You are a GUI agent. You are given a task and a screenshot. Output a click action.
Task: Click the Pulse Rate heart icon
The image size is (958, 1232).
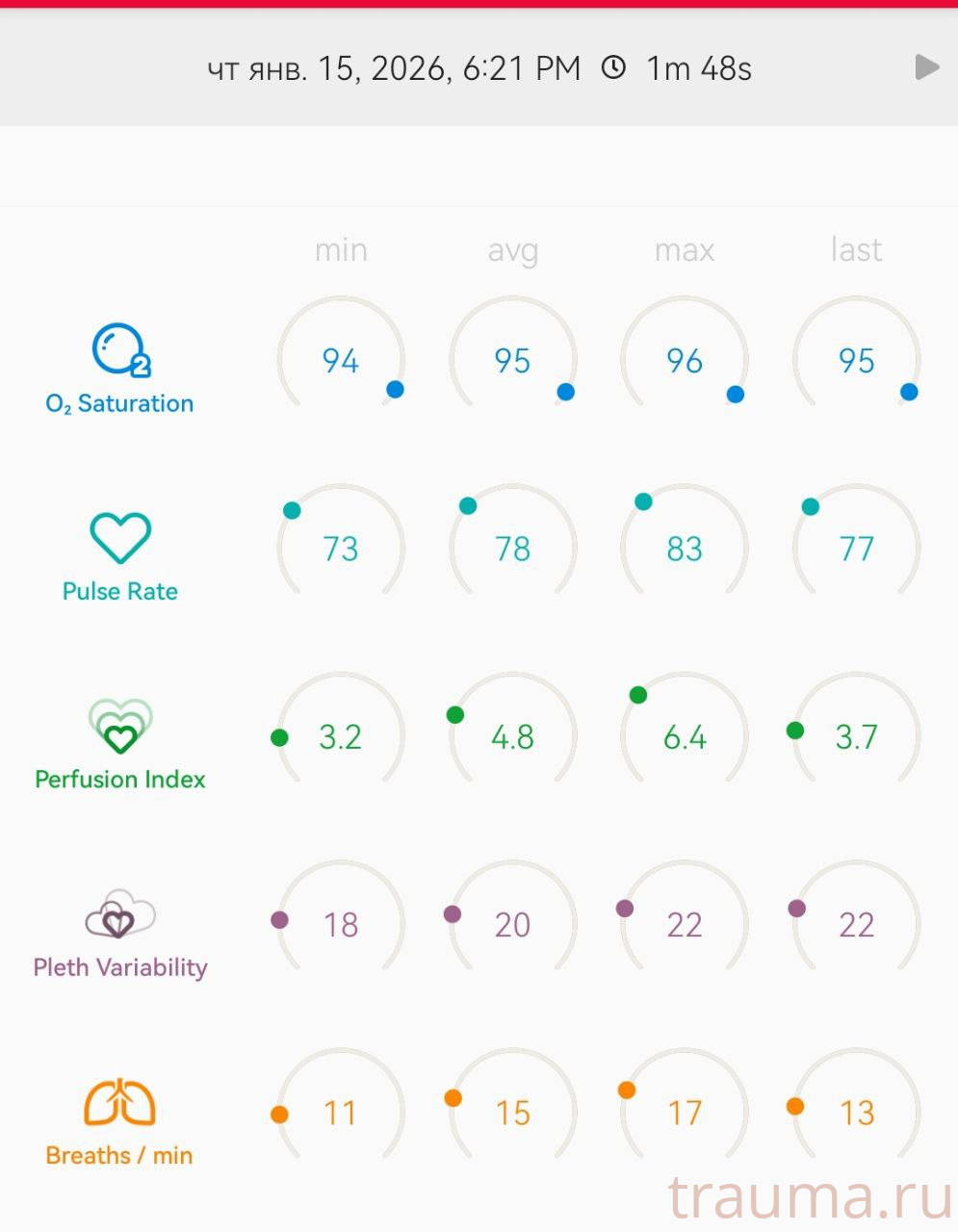[120, 537]
